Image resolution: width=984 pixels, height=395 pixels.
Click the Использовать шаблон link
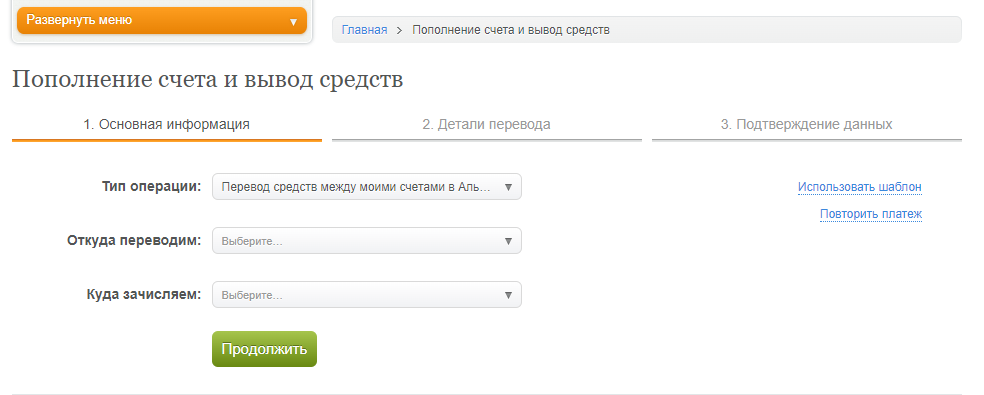pos(860,187)
